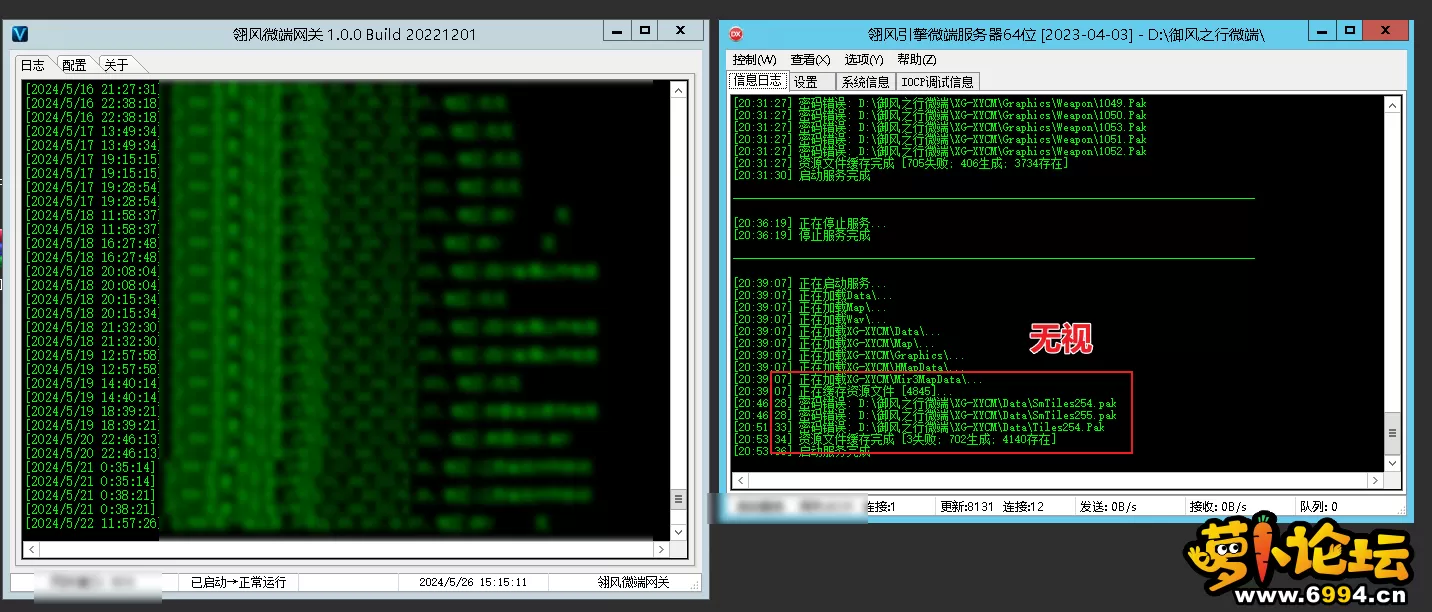Click the line [20:39:07] 正在启动服务...

(x=809, y=283)
